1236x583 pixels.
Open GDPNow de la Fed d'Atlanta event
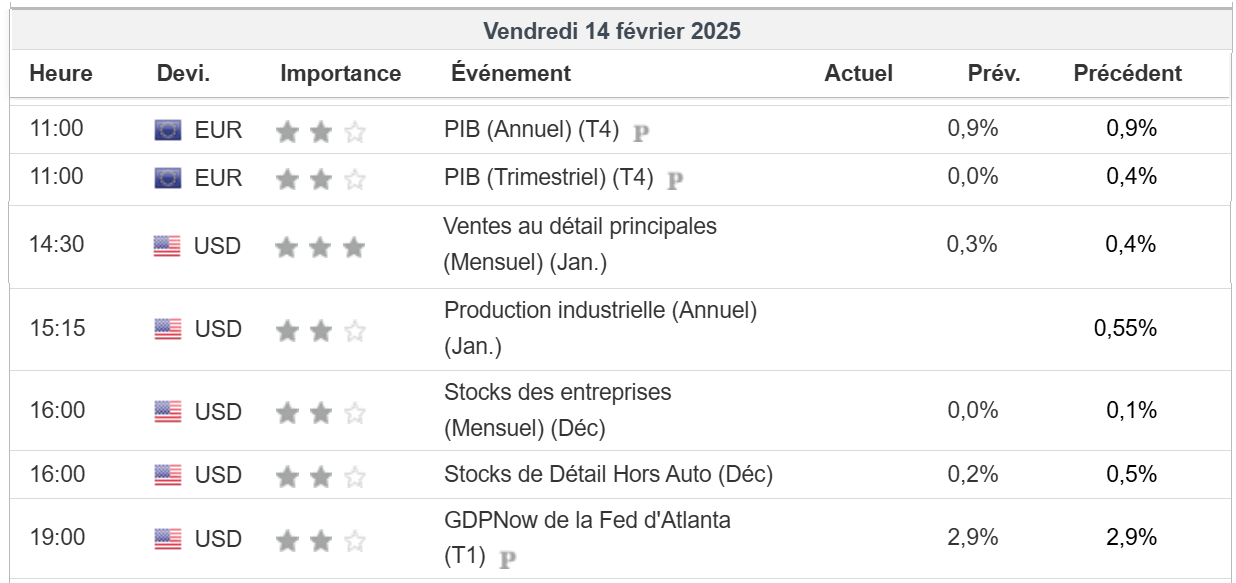click(x=587, y=520)
